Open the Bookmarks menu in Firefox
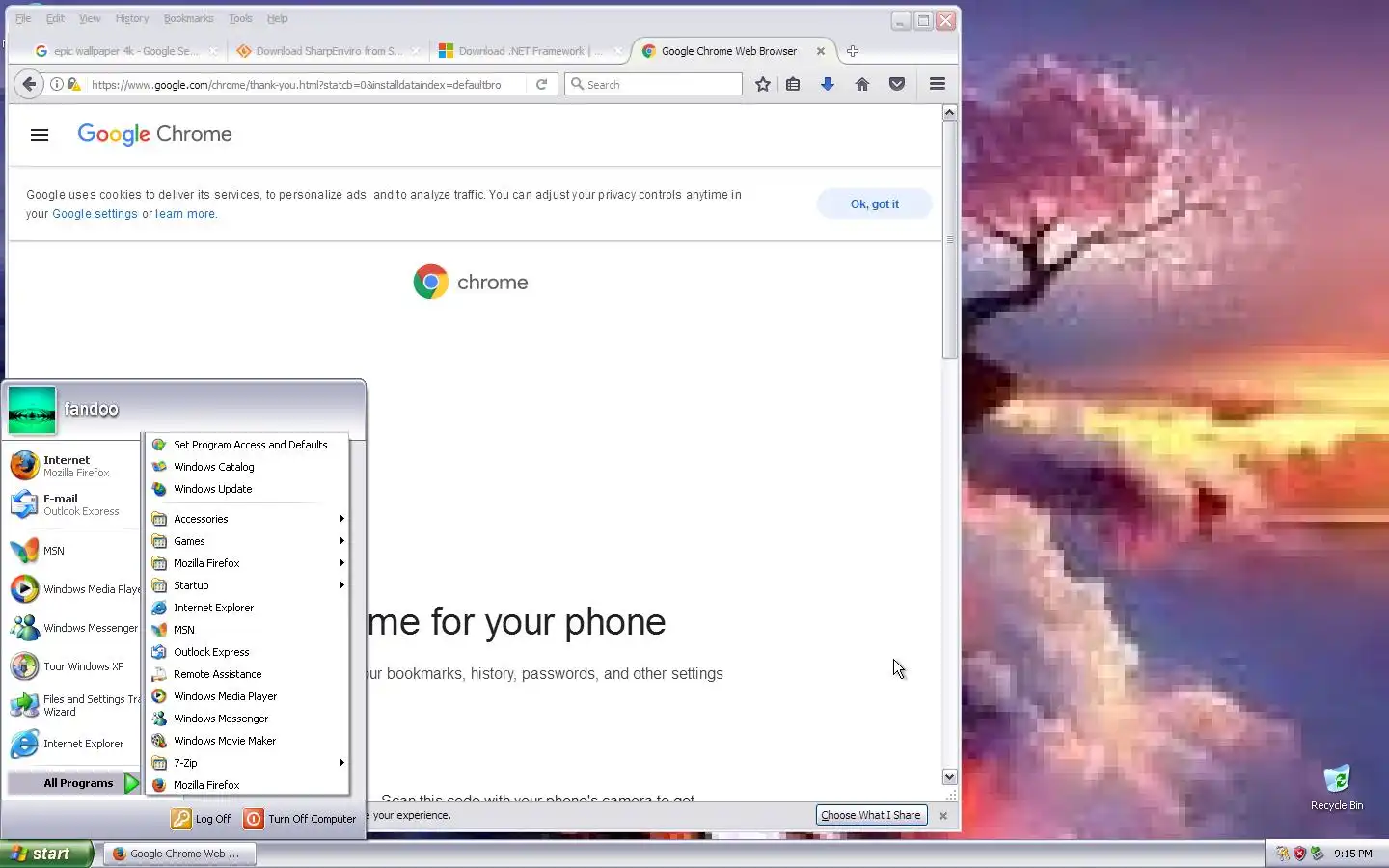1389x868 pixels. [188, 18]
